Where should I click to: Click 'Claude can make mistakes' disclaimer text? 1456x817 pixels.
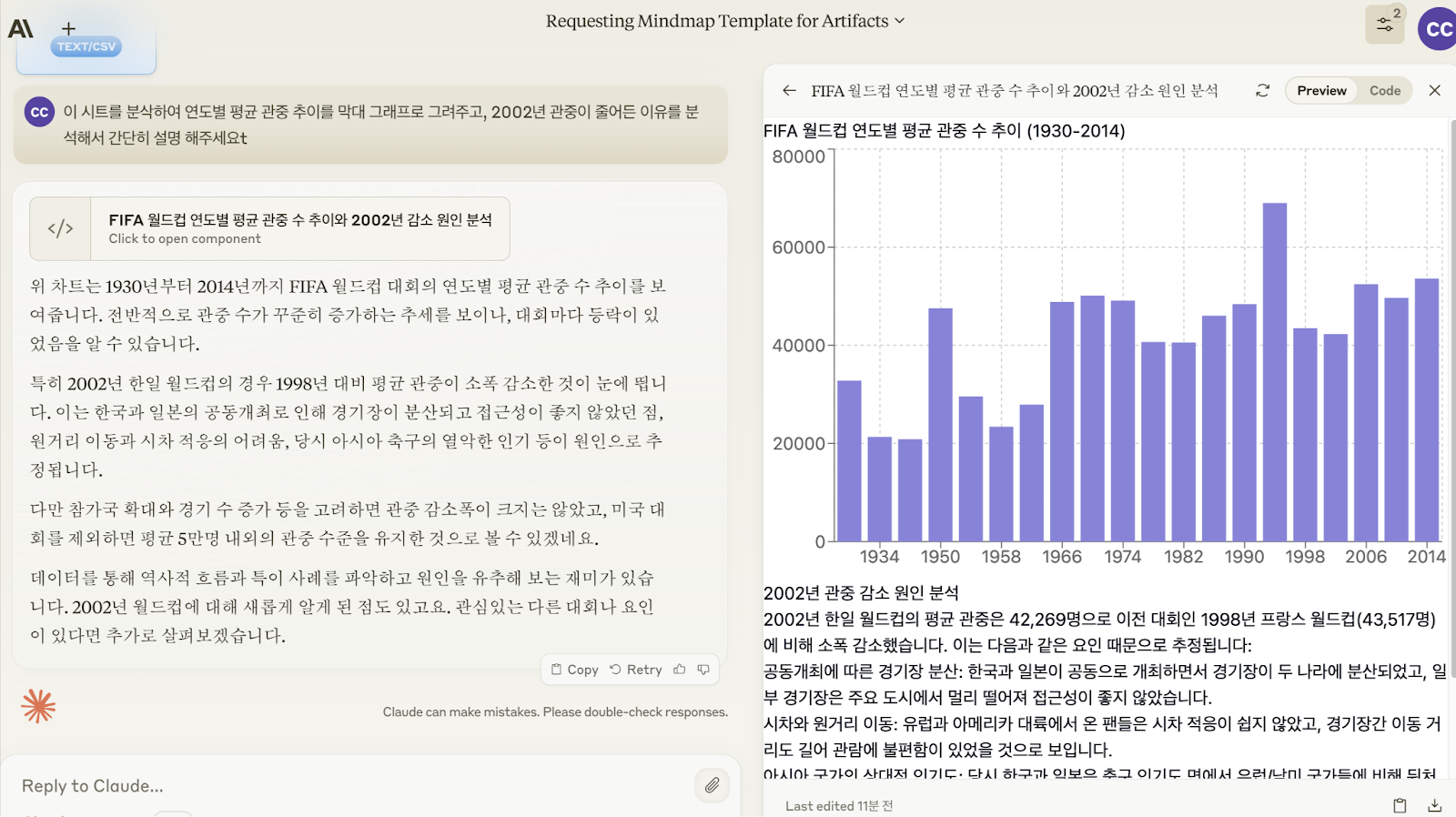tap(555, 712)
